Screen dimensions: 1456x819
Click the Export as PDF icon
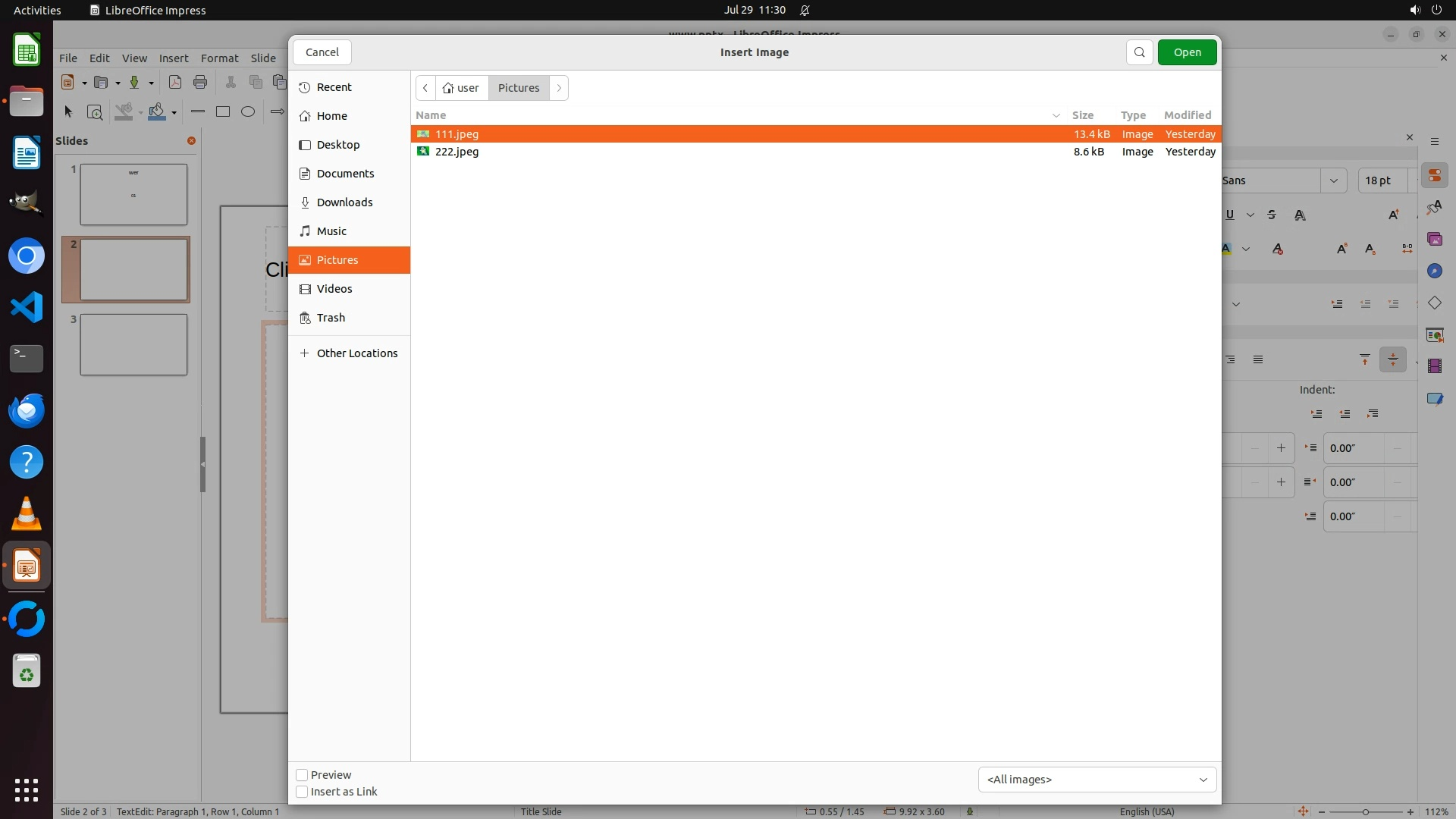[x=175, y=82]
